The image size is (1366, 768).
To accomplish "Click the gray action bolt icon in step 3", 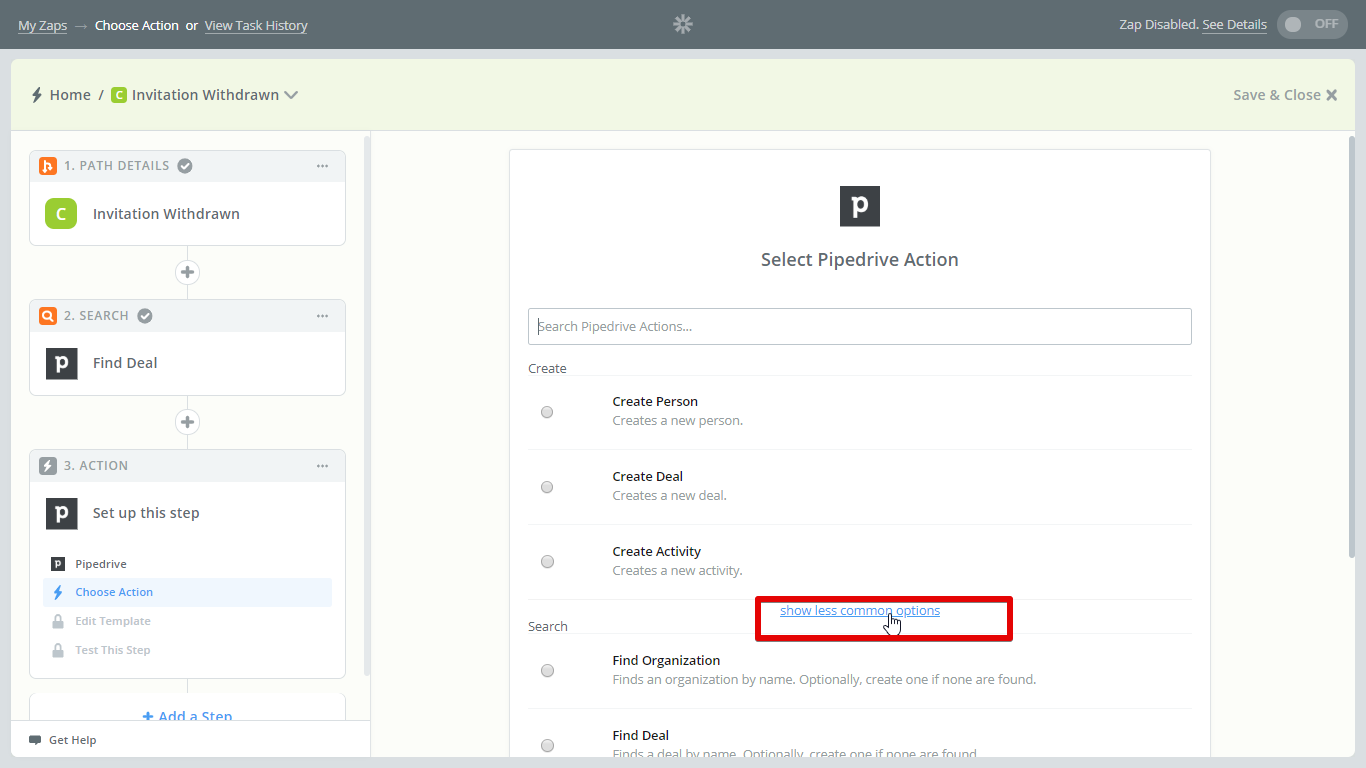I will [x=48, y=466].
